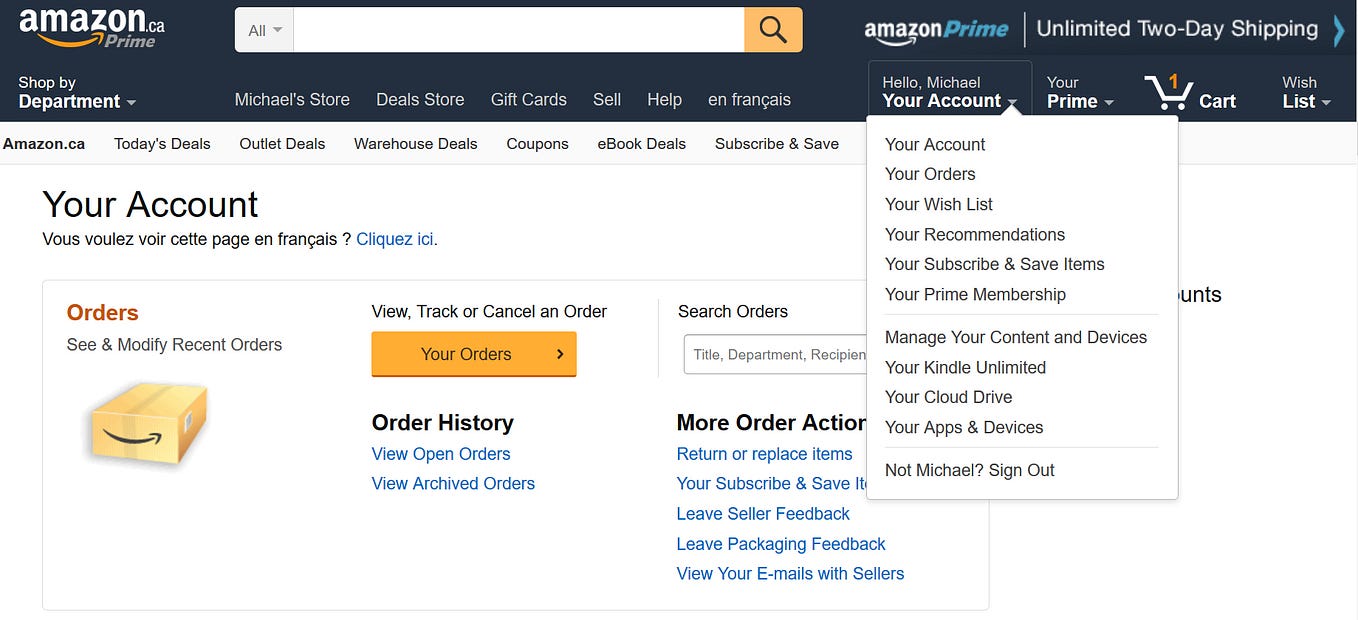The image size is (1358, 620).
Task: Click the Amazon.ca Prime logo
Action: point(91,28)
